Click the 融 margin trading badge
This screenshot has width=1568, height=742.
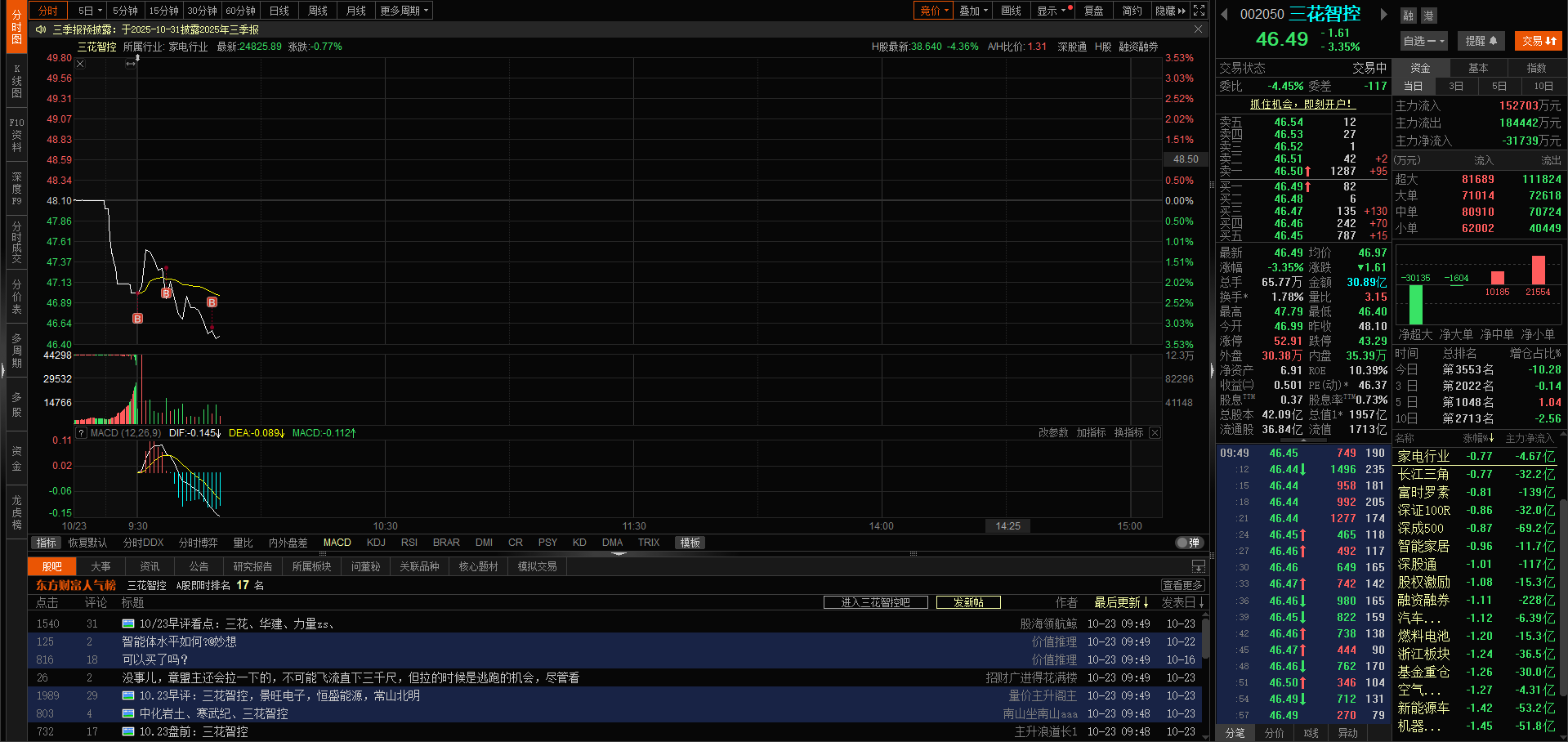1409,16
